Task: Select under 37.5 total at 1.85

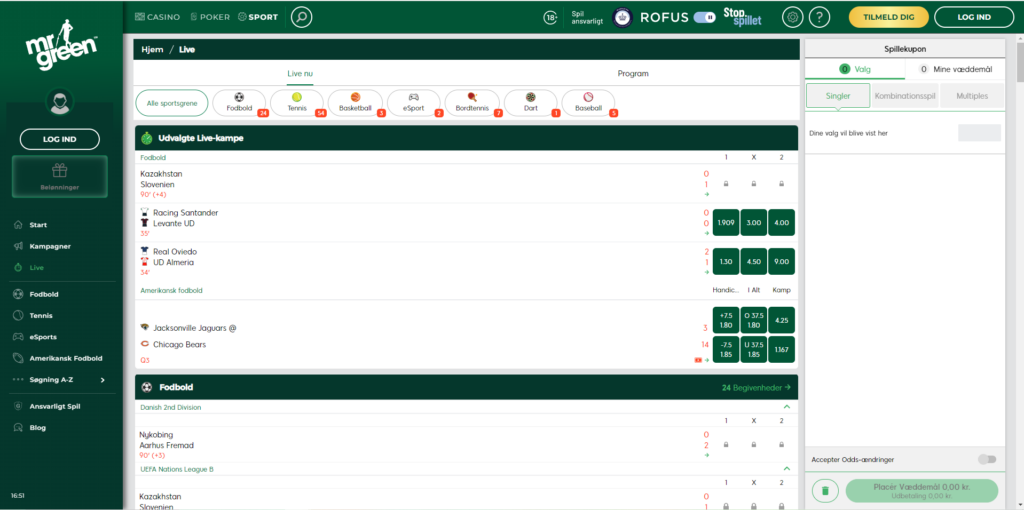Action: (754, 349)
